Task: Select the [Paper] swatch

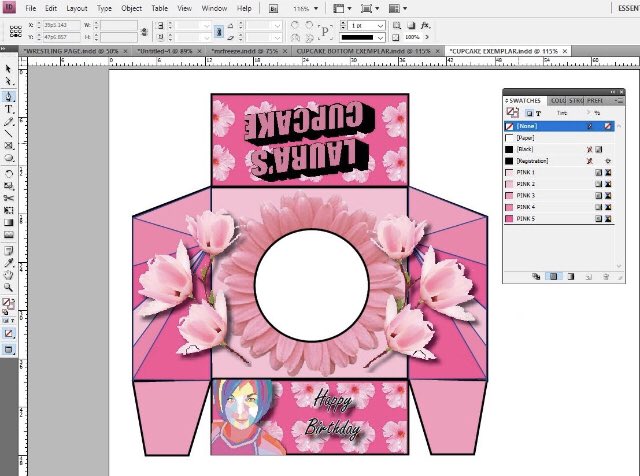Action: (559, 138)
